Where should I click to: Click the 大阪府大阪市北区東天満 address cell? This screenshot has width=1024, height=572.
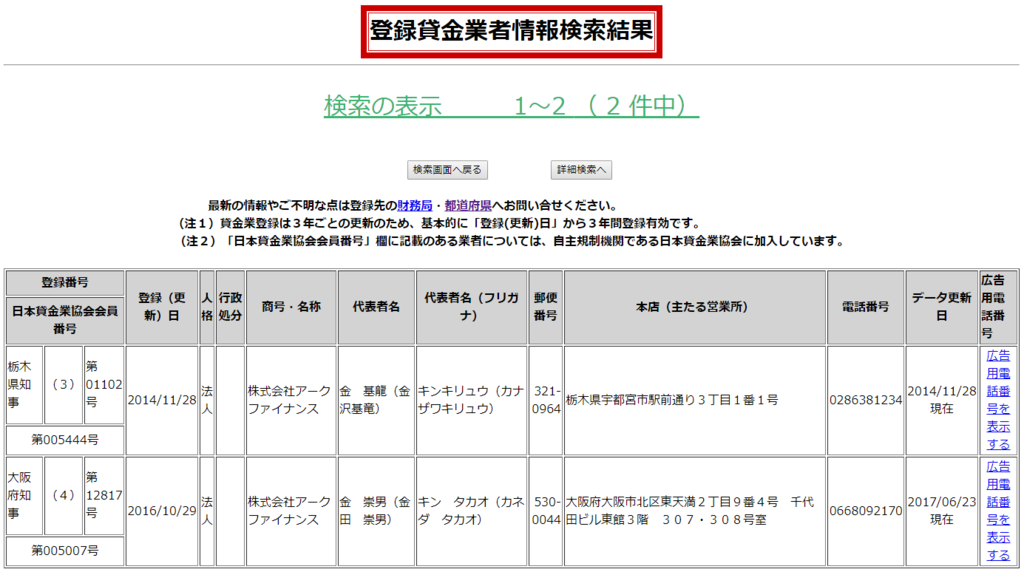pyautogui.click(x=695, y=511)
